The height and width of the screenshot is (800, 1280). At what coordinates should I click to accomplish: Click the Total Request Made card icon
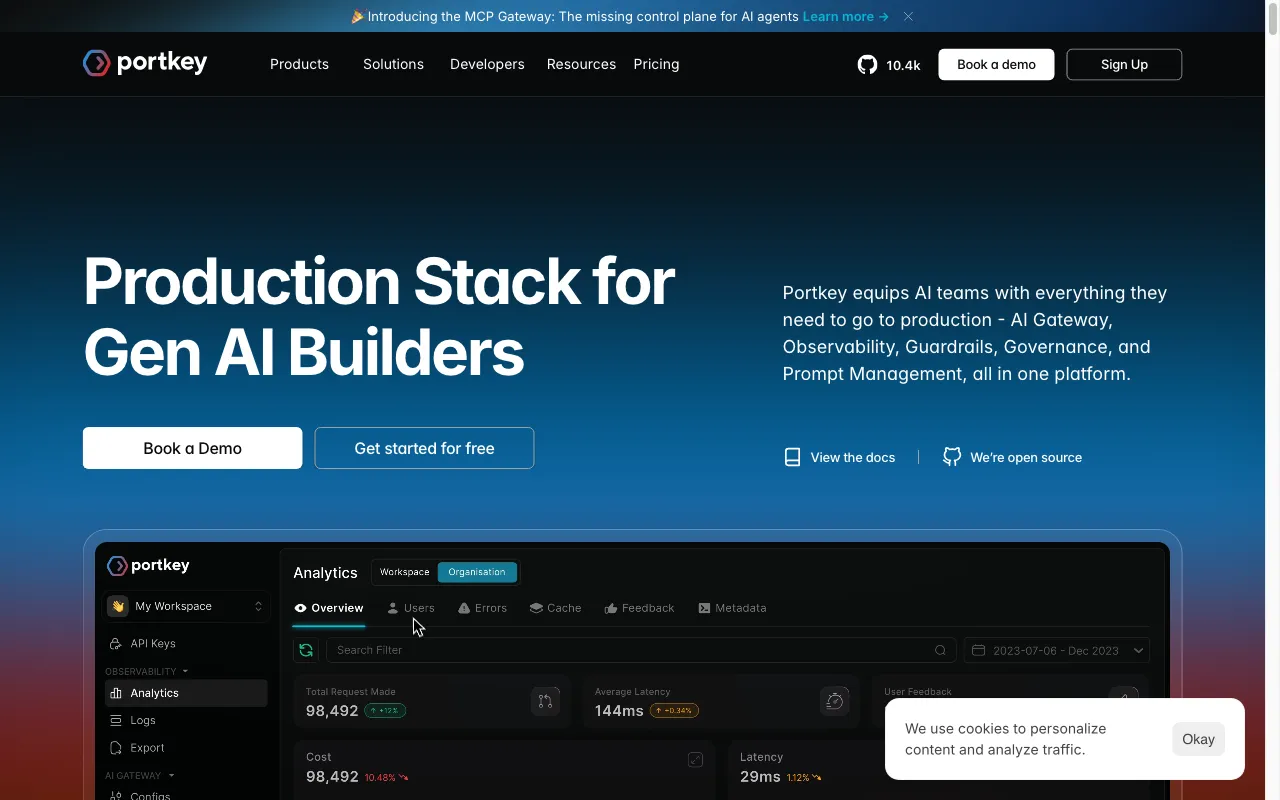545,701
